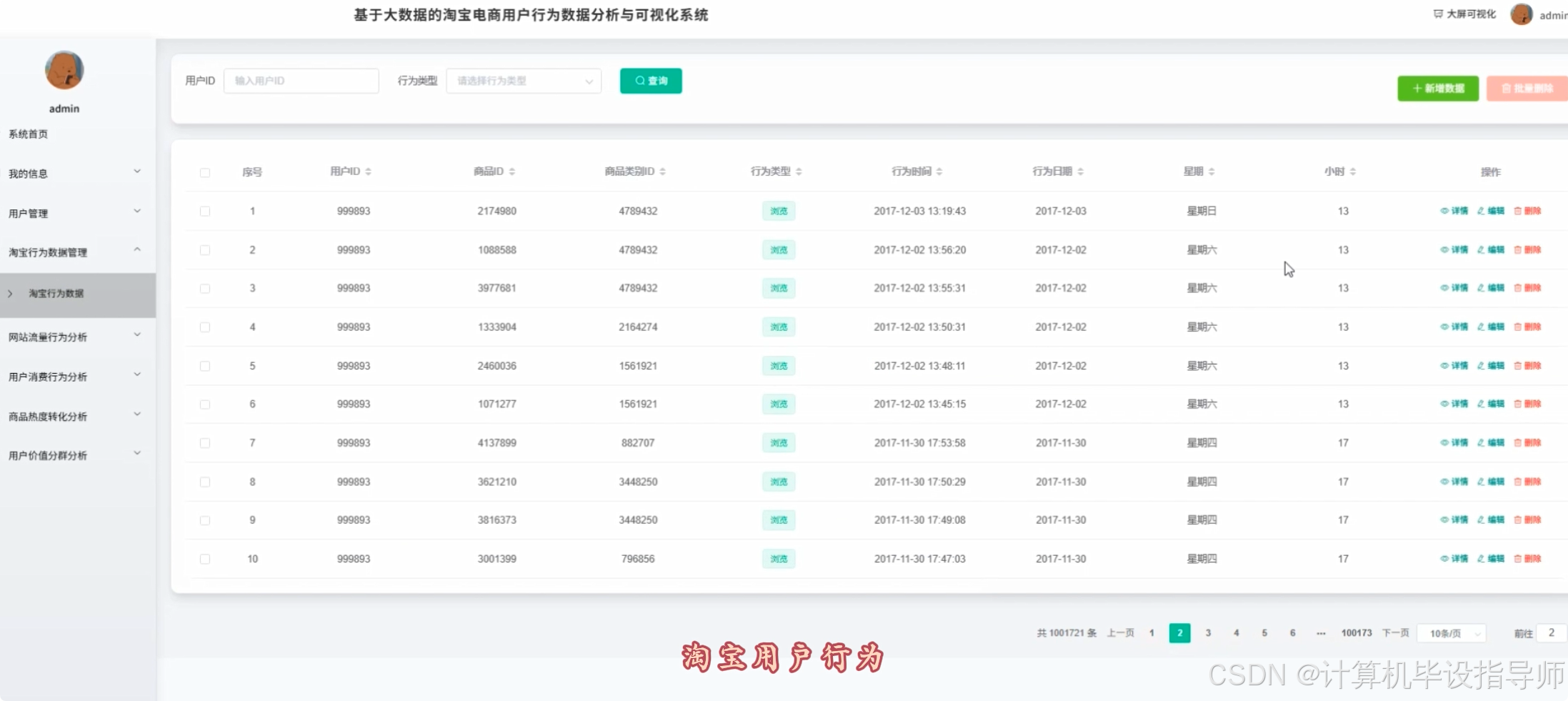Jump to page 1 in pagination

click(1152, 633)
